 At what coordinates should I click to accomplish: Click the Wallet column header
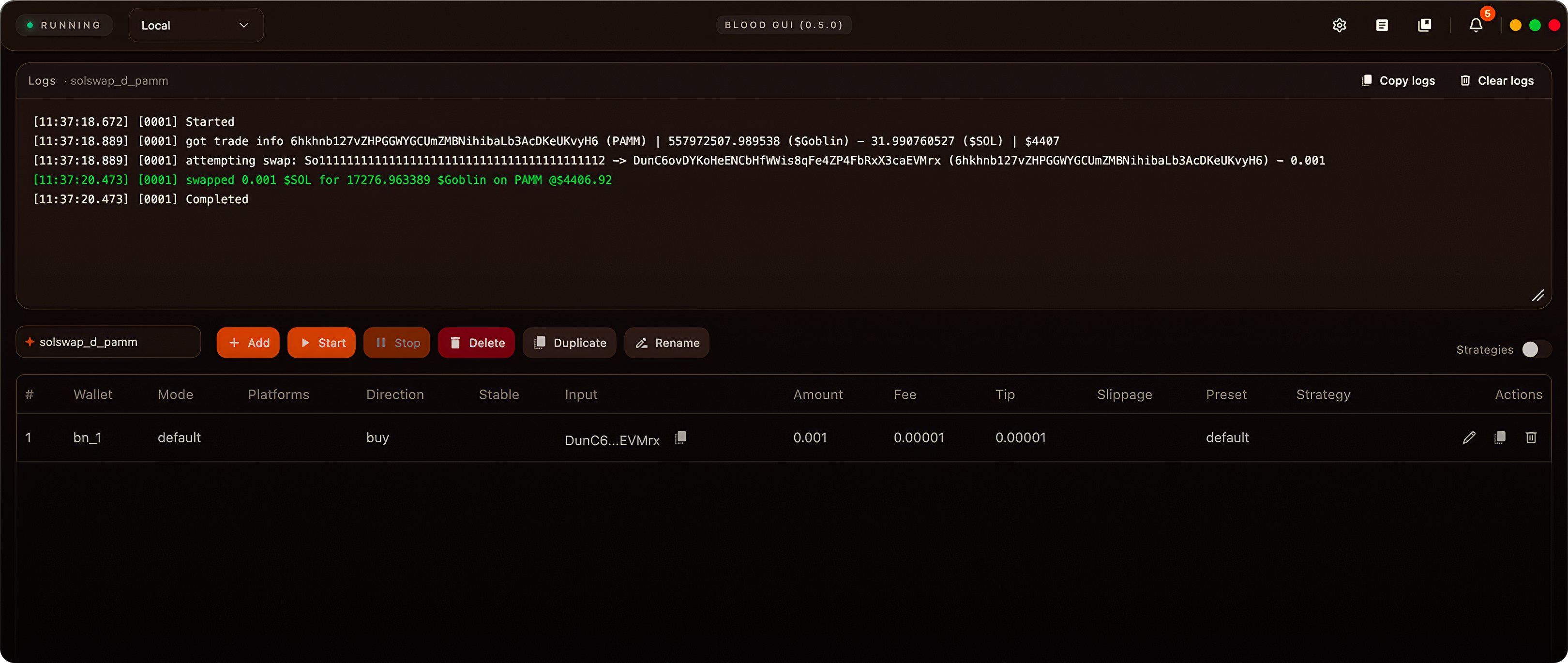pos(92,394)
